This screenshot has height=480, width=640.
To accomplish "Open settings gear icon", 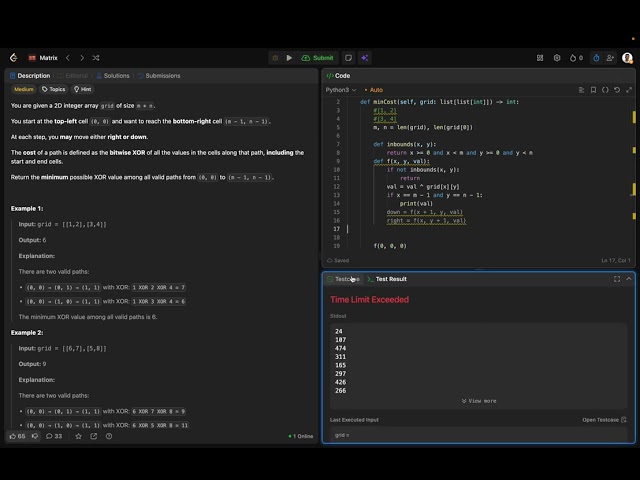I will click(x=557, y=58).
